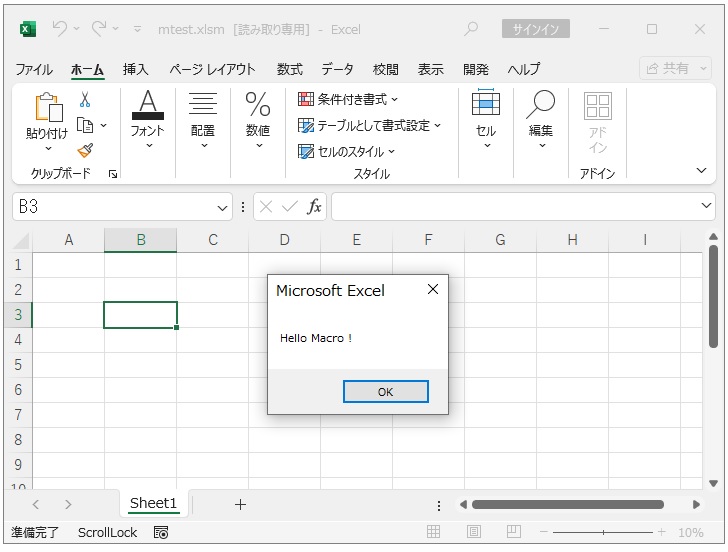Open the Redo history dropdown arrow
The width and height of the screenshot is (728, 552).
(x=116, y=29)
